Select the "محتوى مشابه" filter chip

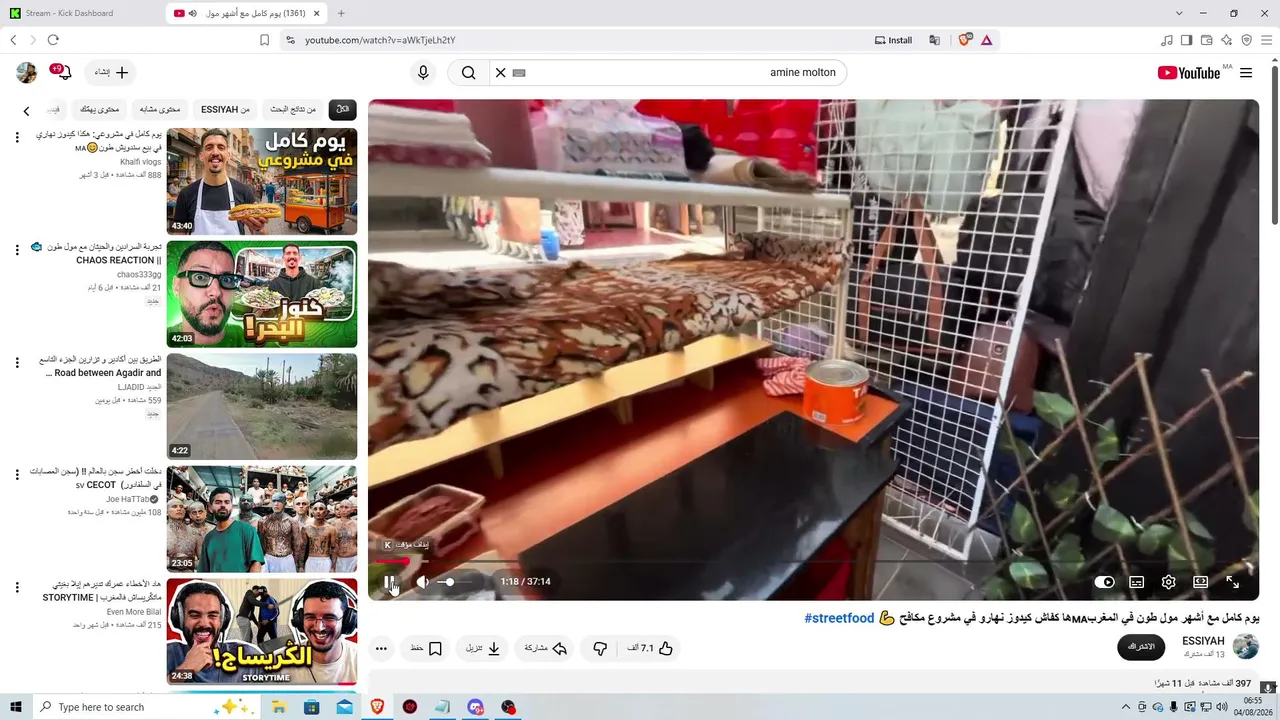click(x=160, y=110)
